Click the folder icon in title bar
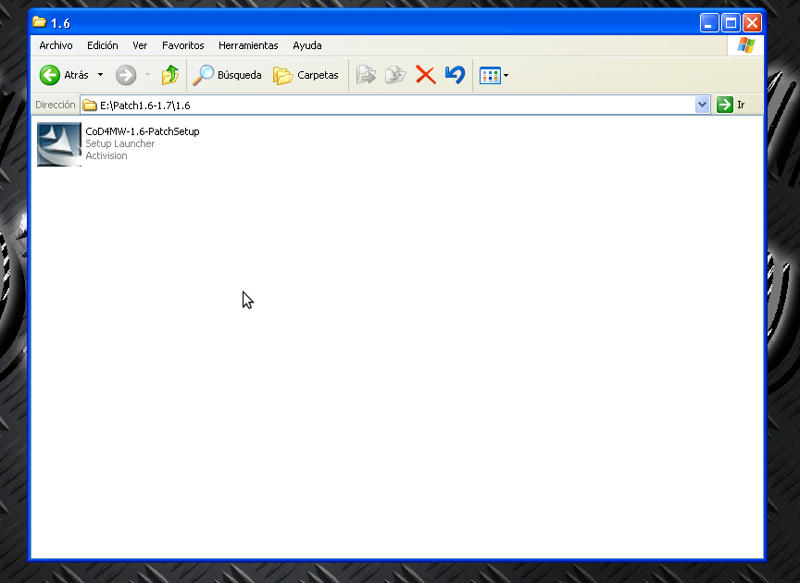The height and width of the screenshot is (583, 800). 39,22
